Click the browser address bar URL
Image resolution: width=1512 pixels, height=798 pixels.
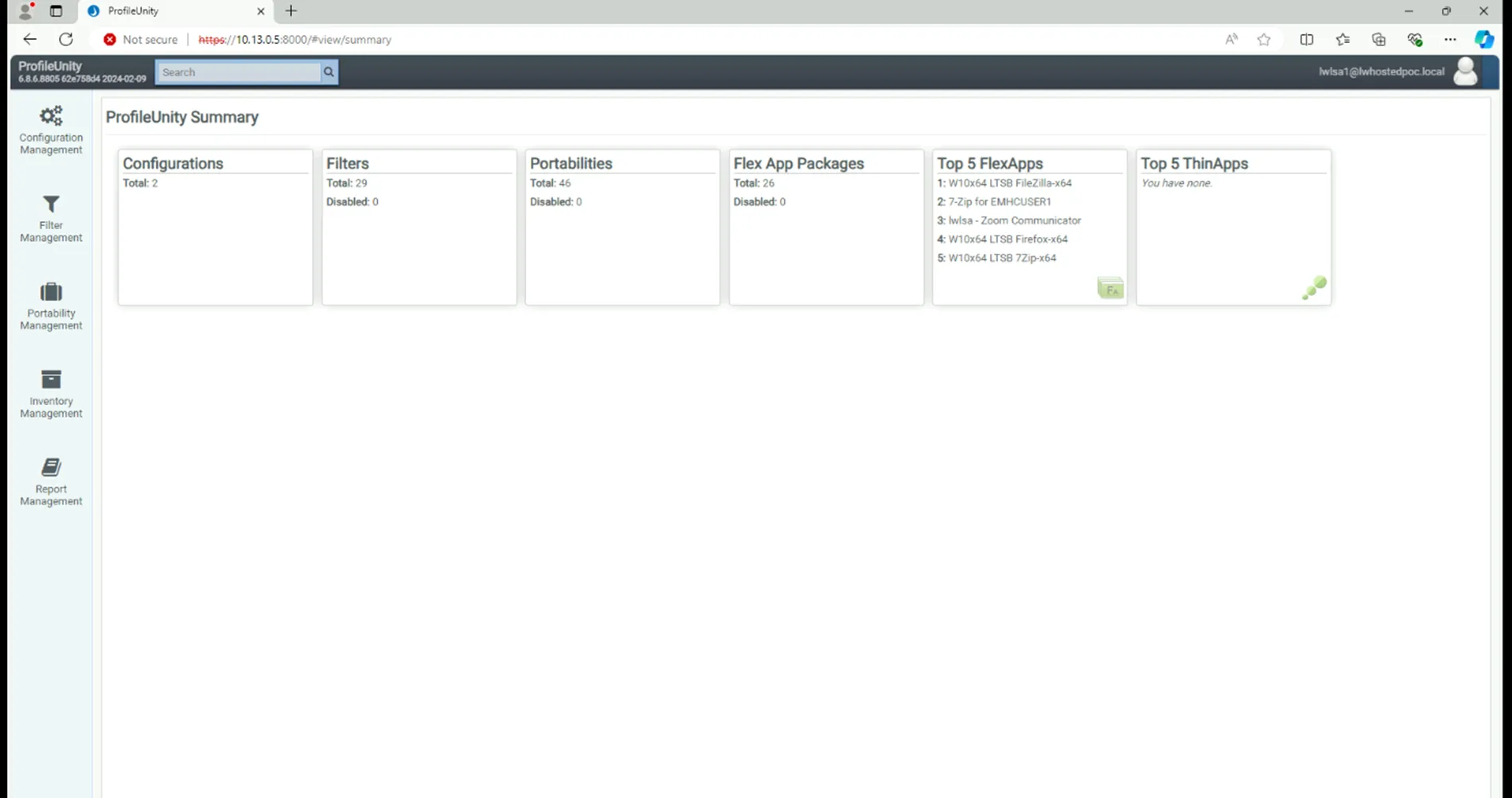click(x=294, y=39)
